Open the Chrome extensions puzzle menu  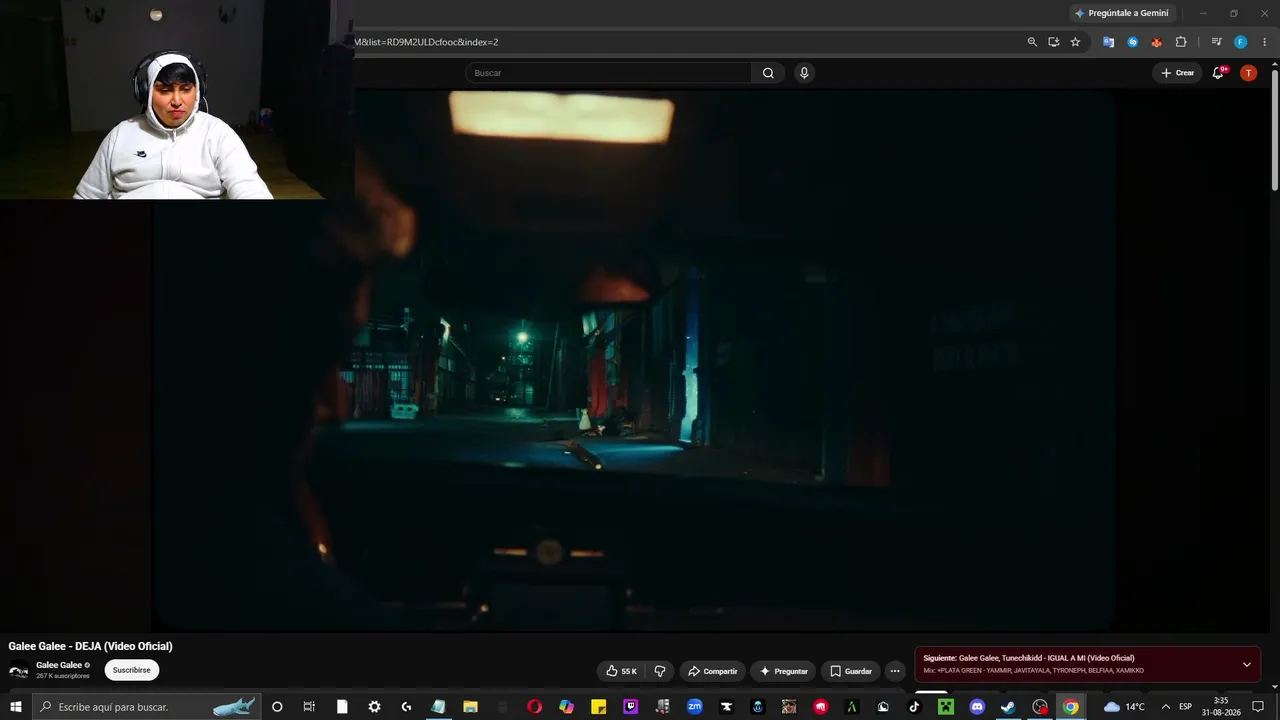click(1181, 42)
